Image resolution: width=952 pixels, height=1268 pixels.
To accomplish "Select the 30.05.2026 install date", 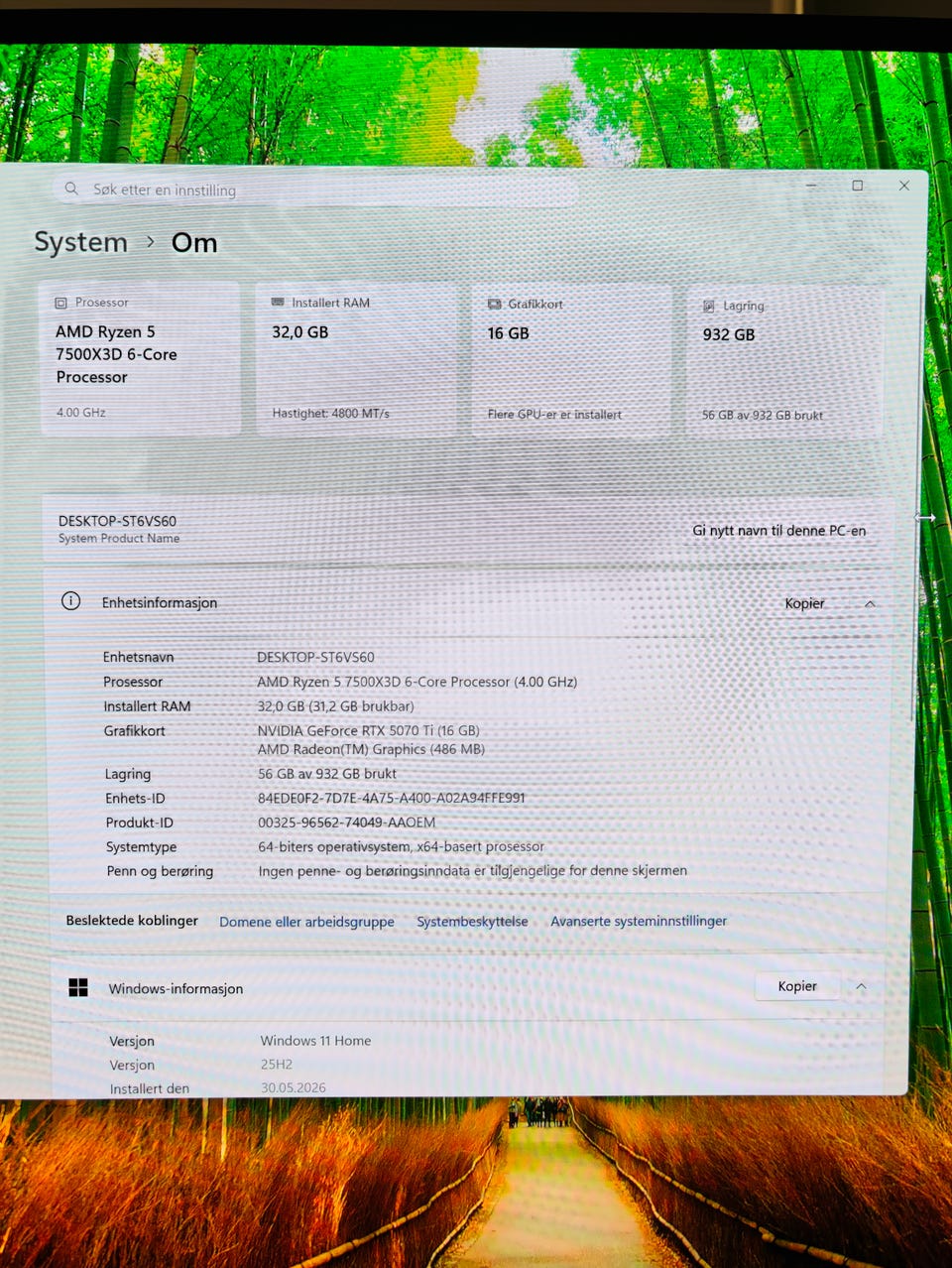I will click(x=294, y=1087).
